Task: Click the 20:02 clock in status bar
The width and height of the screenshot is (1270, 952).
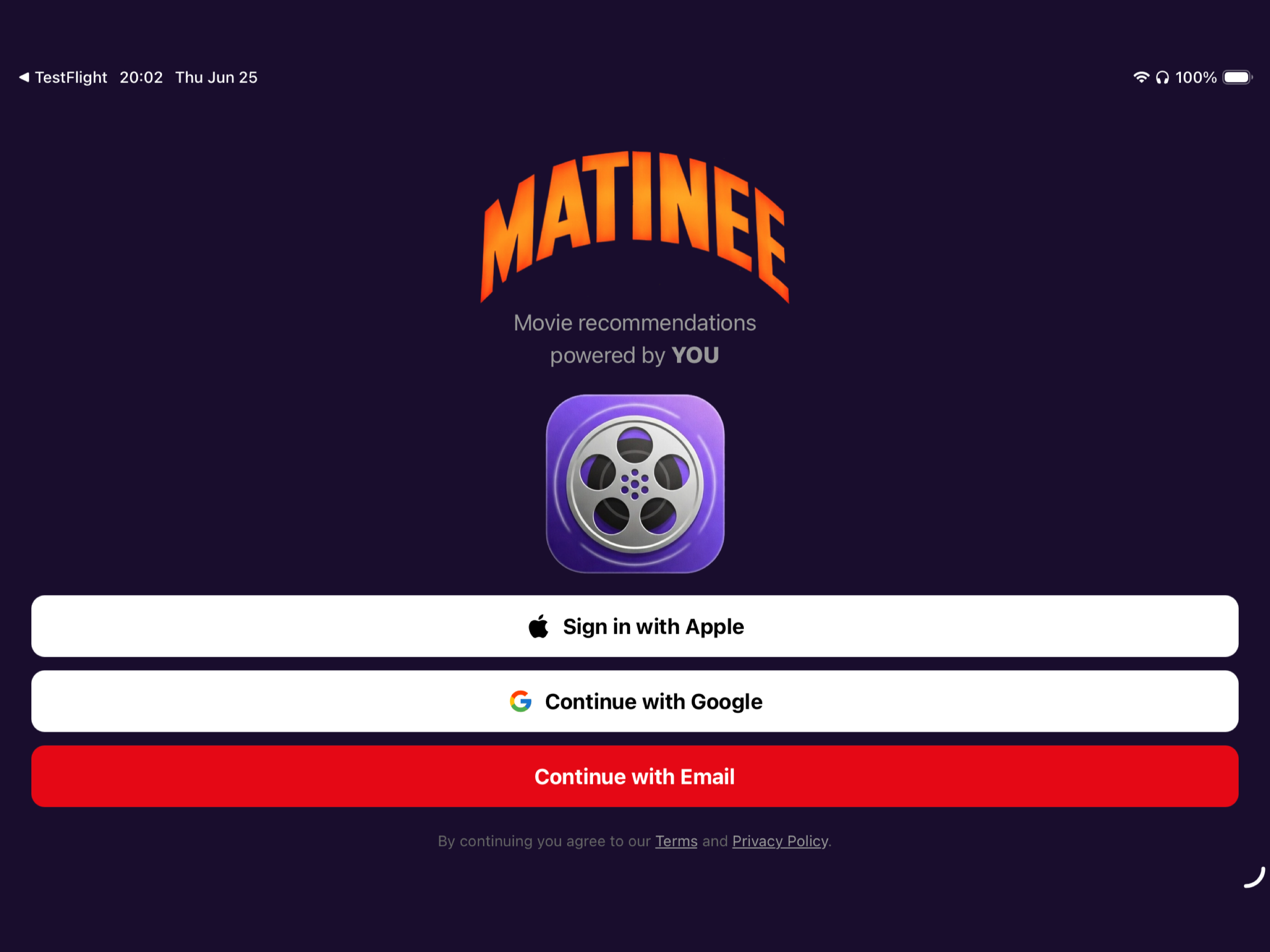Action: [141, 77]
